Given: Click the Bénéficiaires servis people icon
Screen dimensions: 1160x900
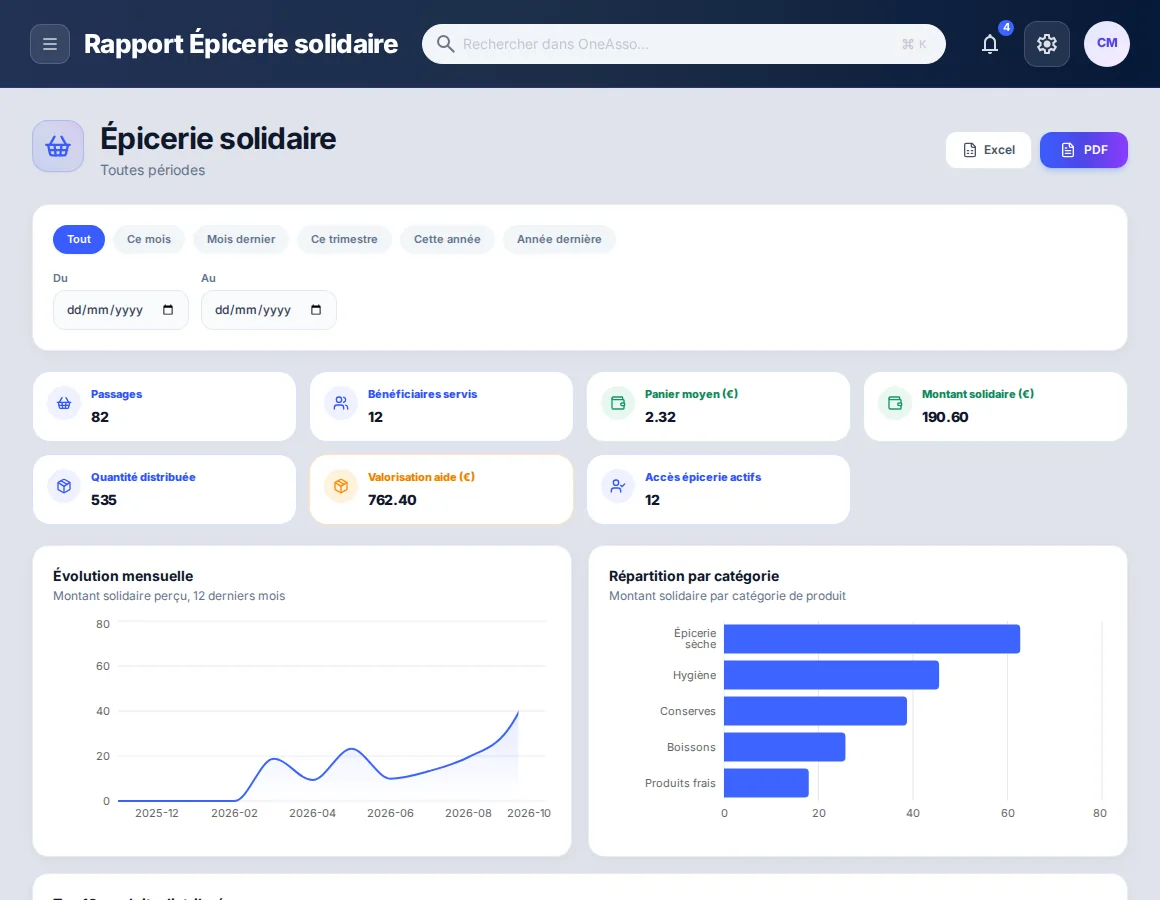Looking at the screenshot, I should point(341,403).
